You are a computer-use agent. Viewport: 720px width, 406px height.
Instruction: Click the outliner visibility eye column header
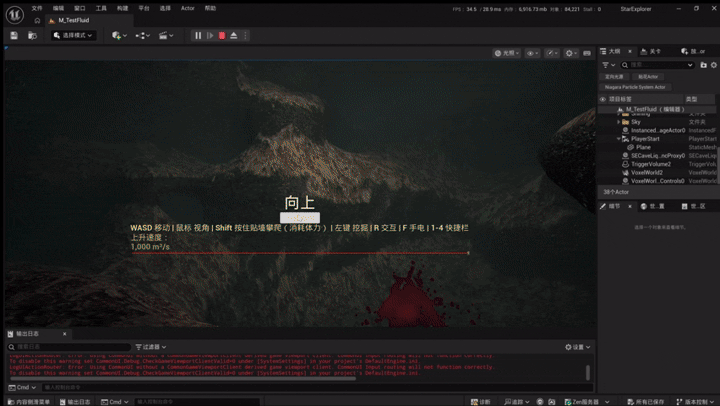603,99
